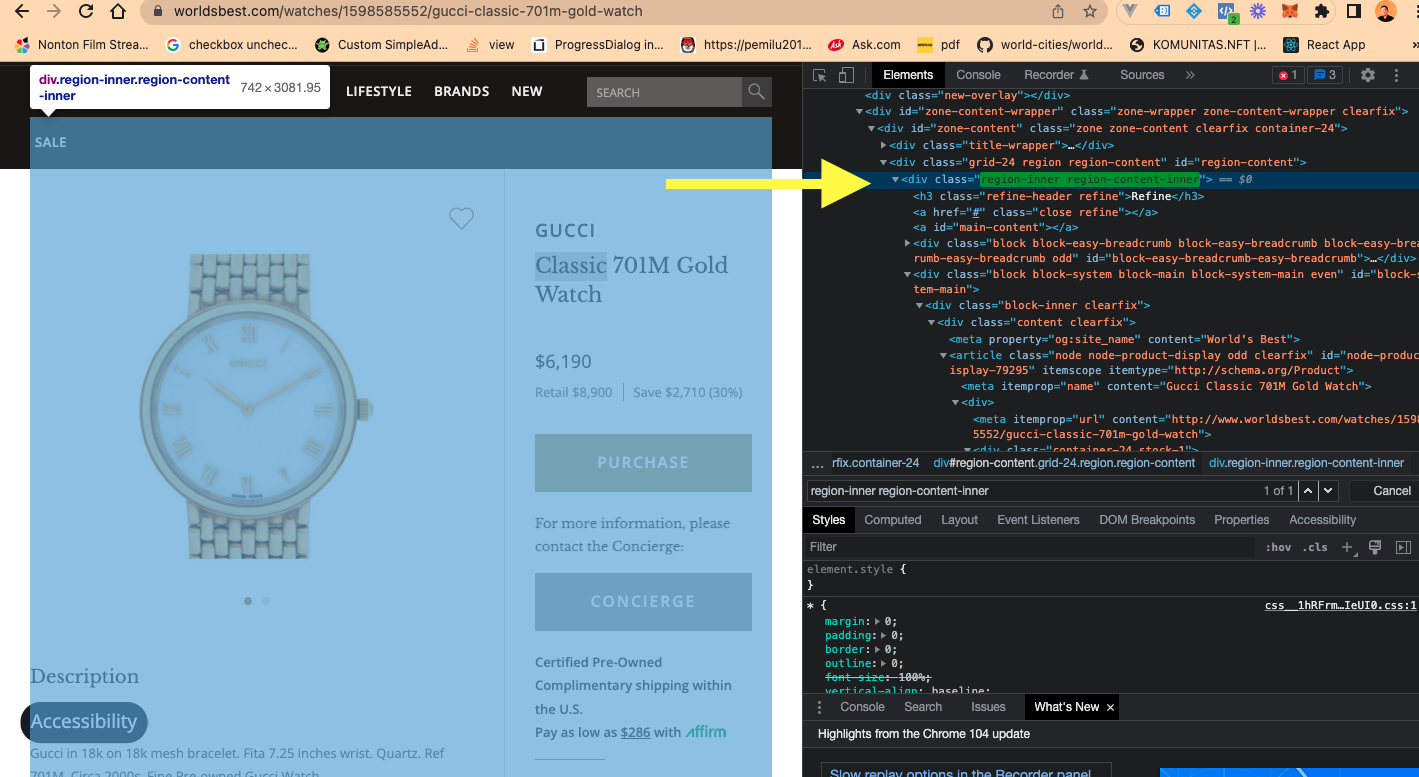Expand the border CSS property

click(878, 649)
